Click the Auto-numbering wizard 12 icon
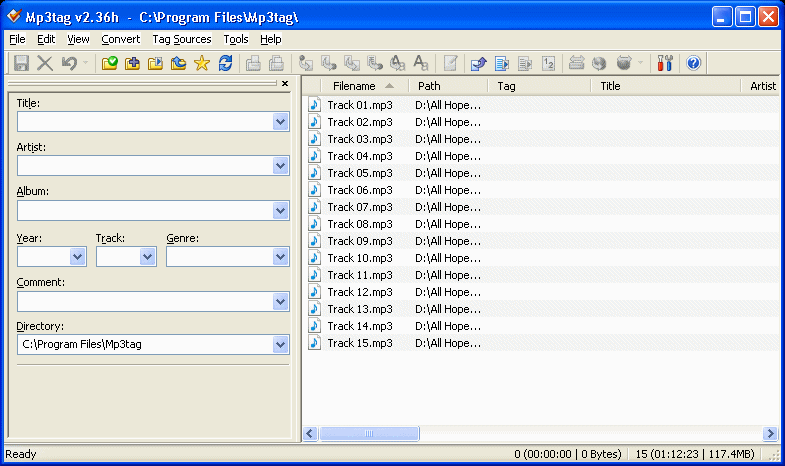785x466 pixels. click(549, 63)
